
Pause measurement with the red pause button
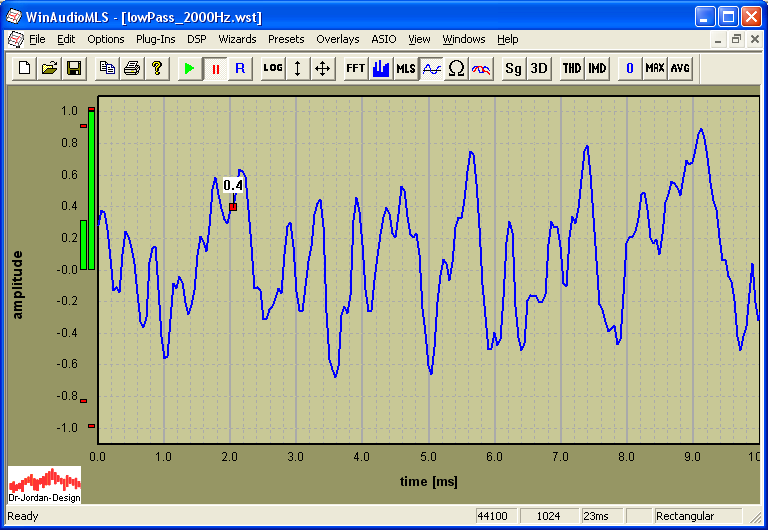point(214,68)
